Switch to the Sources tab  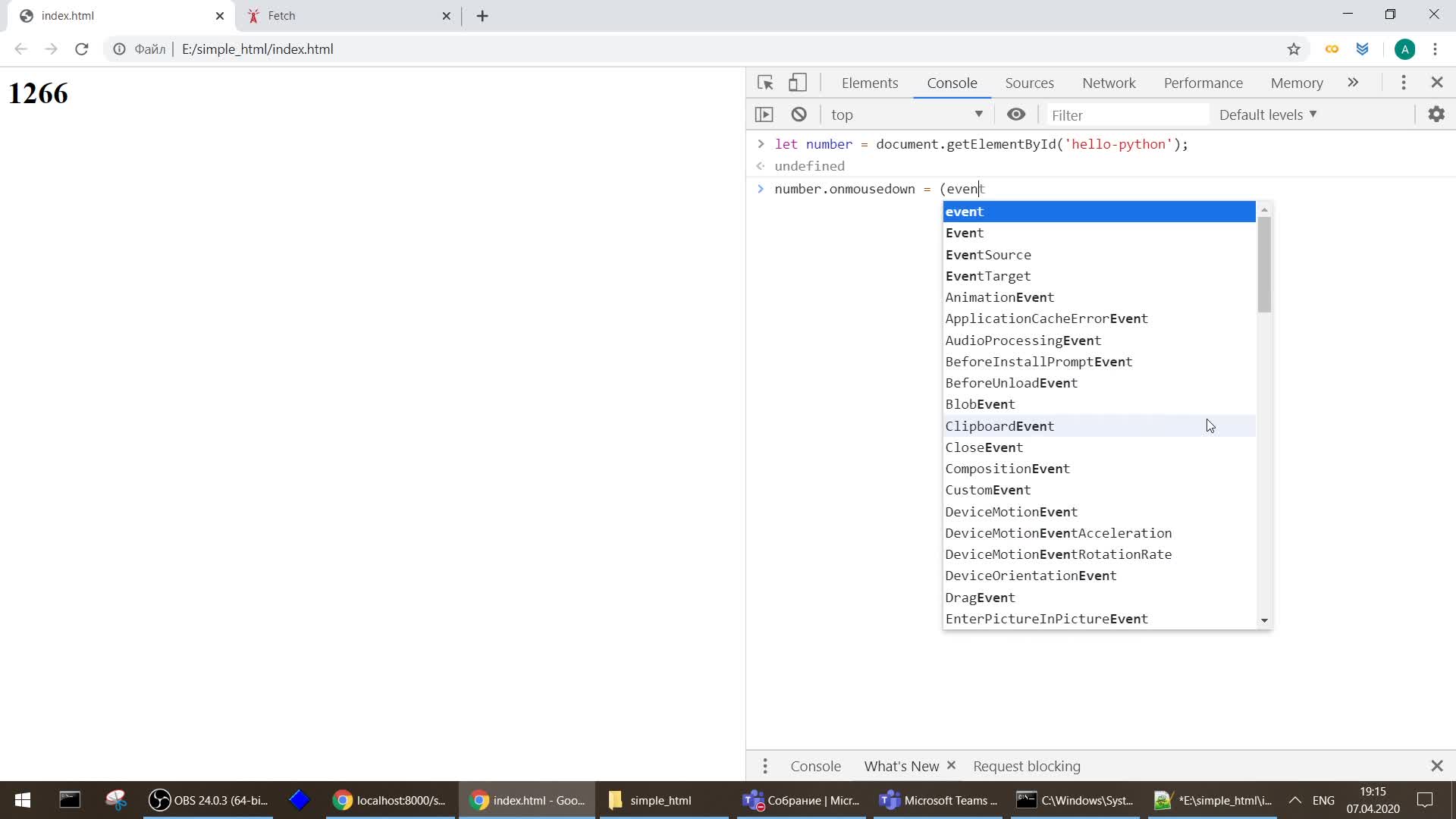pyautogui.click(x=1029, y=83)
